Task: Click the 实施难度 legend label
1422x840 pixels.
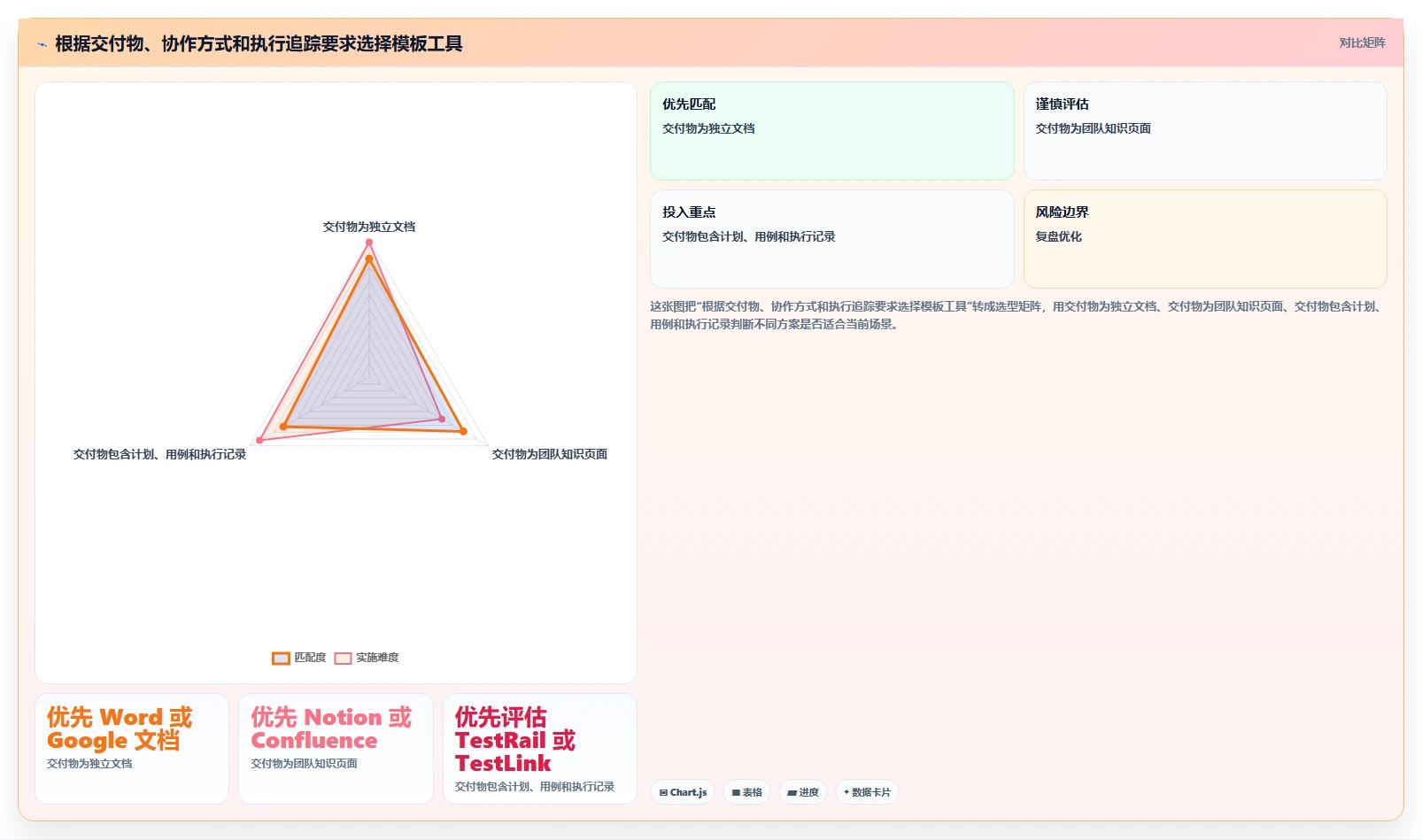Action: tap(377, 658)
